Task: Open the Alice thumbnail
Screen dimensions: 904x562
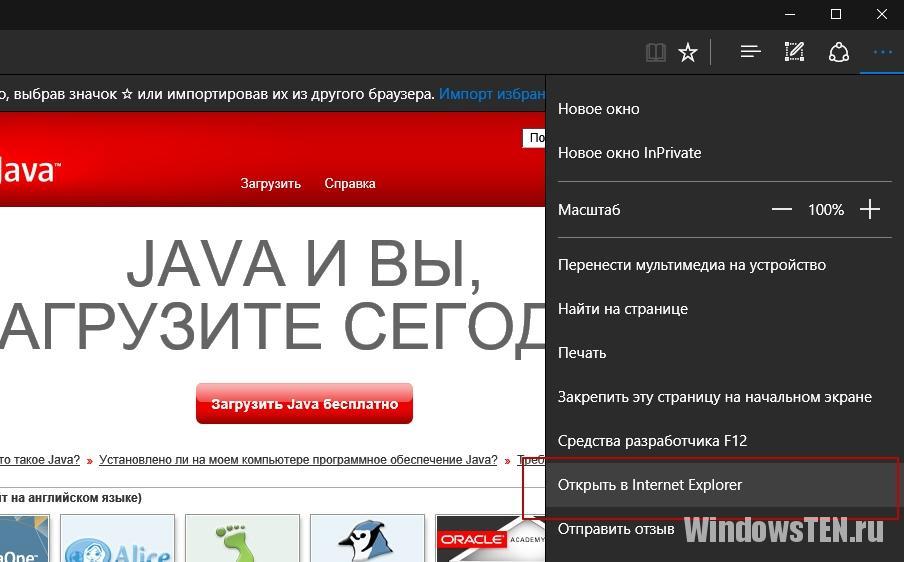Action: (117, 538)
